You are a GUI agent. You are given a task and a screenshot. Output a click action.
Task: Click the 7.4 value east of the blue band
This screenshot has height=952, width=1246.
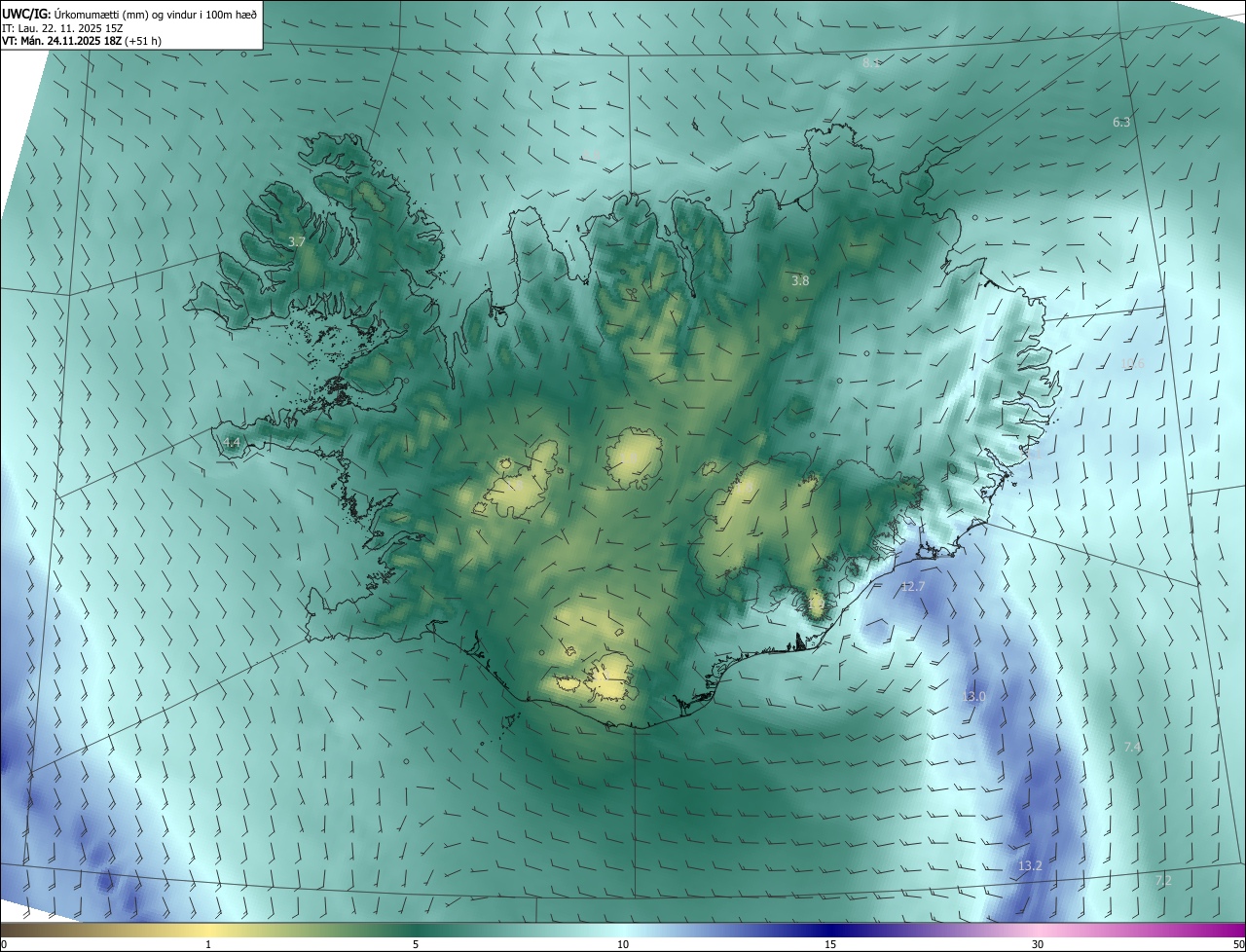point(1132,747)
